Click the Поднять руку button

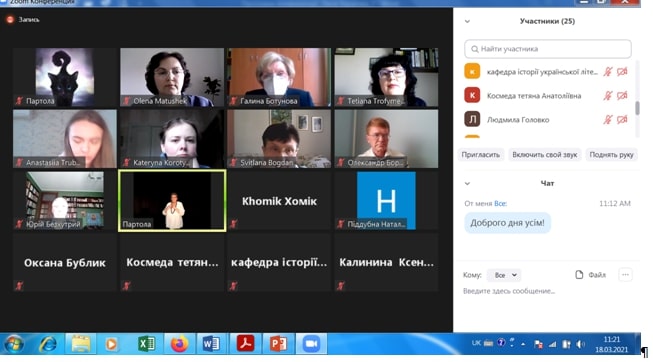coord(611,155)
